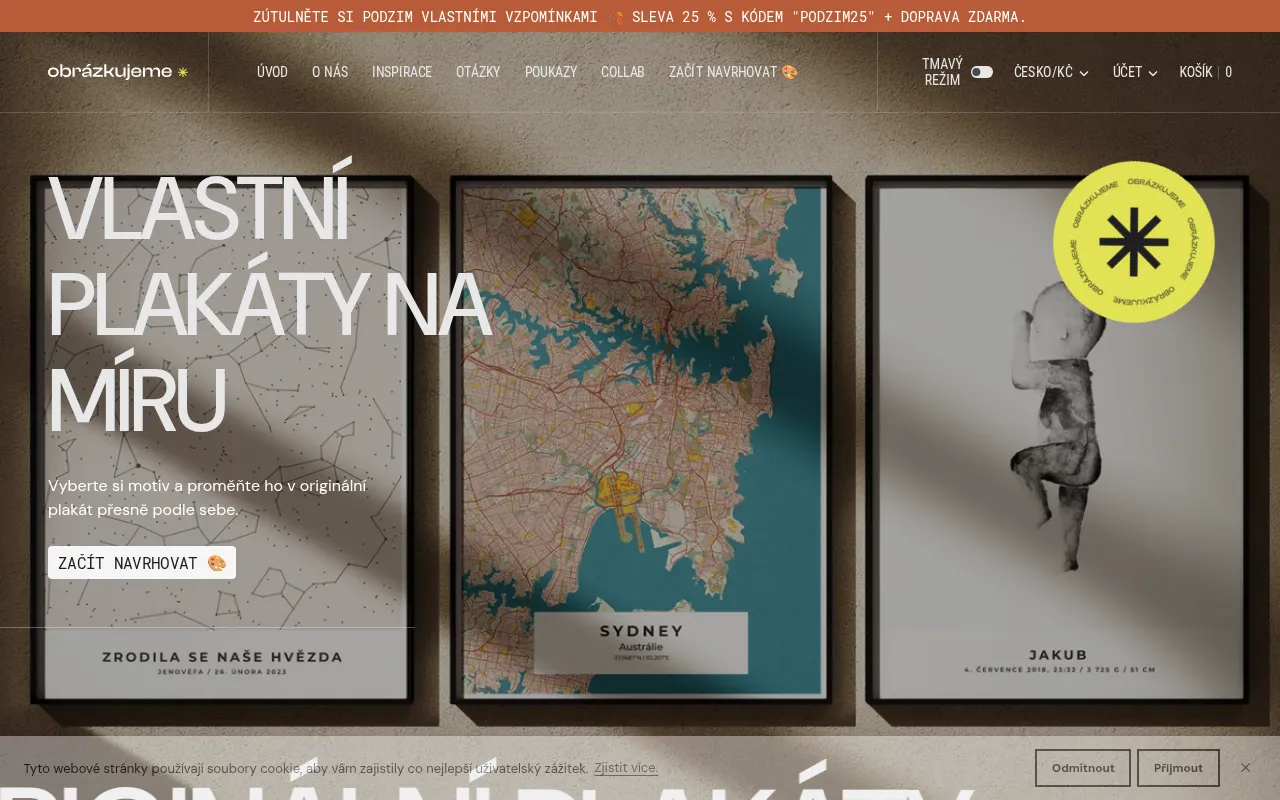Select Inspirace in the navigation
Viewport: 1280px width, 800px height.
[402, 72]
